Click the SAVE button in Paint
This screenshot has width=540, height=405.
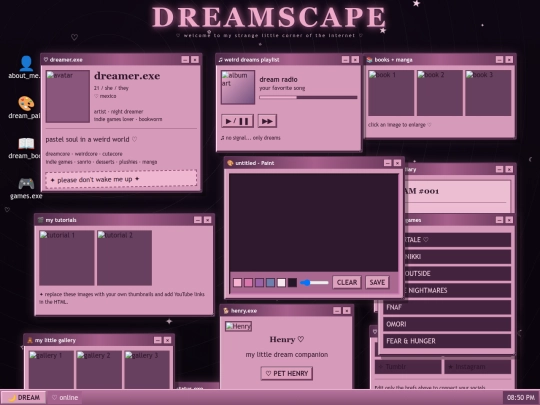pyautogui.click(x=377, y=282)
